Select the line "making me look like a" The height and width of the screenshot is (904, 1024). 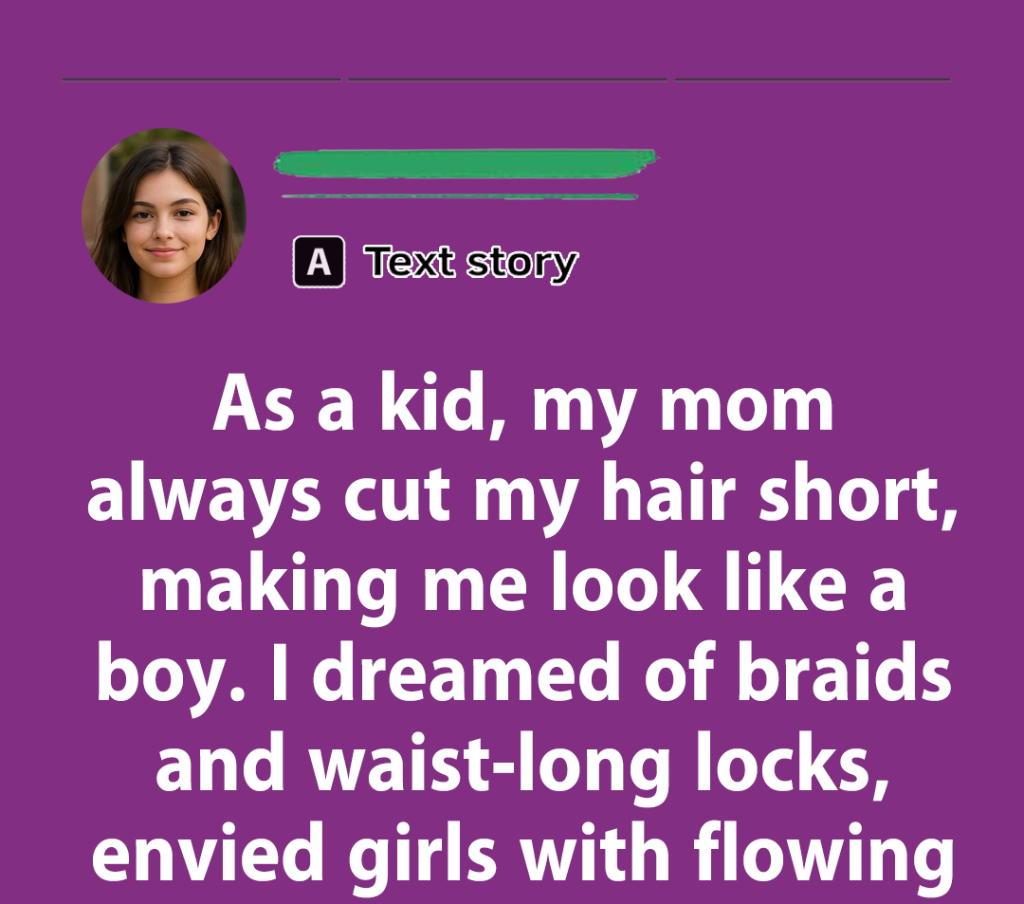[x=523, y=587]
